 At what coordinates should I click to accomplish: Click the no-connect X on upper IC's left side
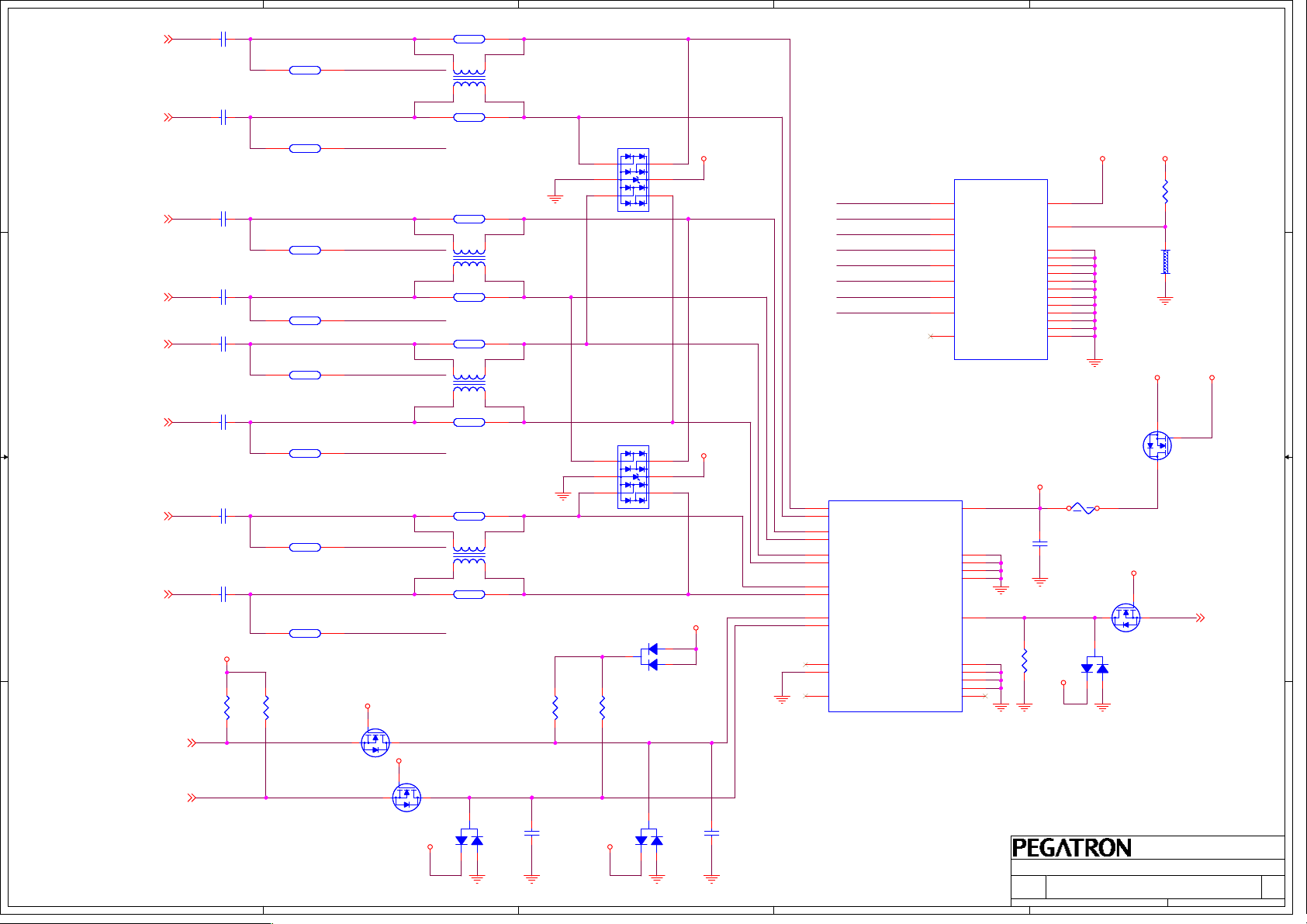(931, 336)
